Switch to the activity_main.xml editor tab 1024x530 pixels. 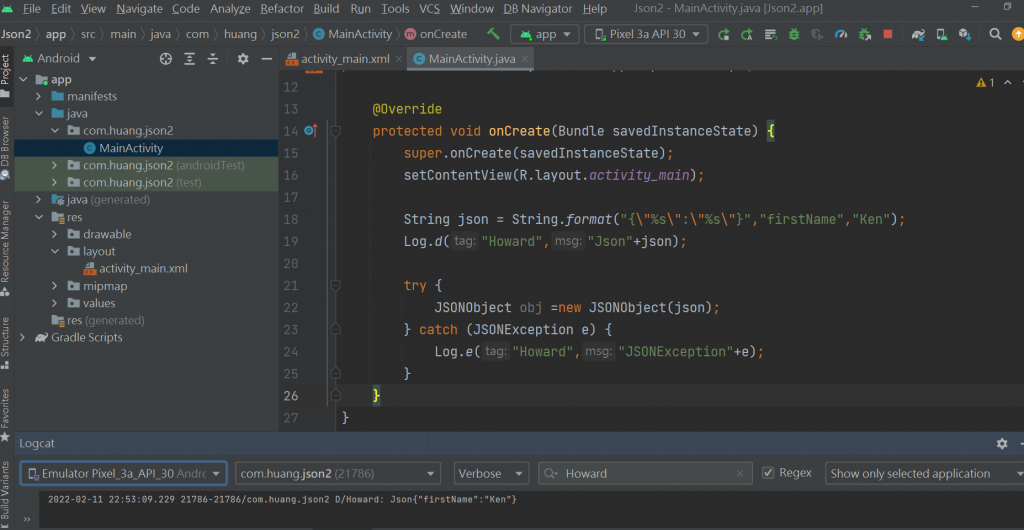tap(345, 59)
